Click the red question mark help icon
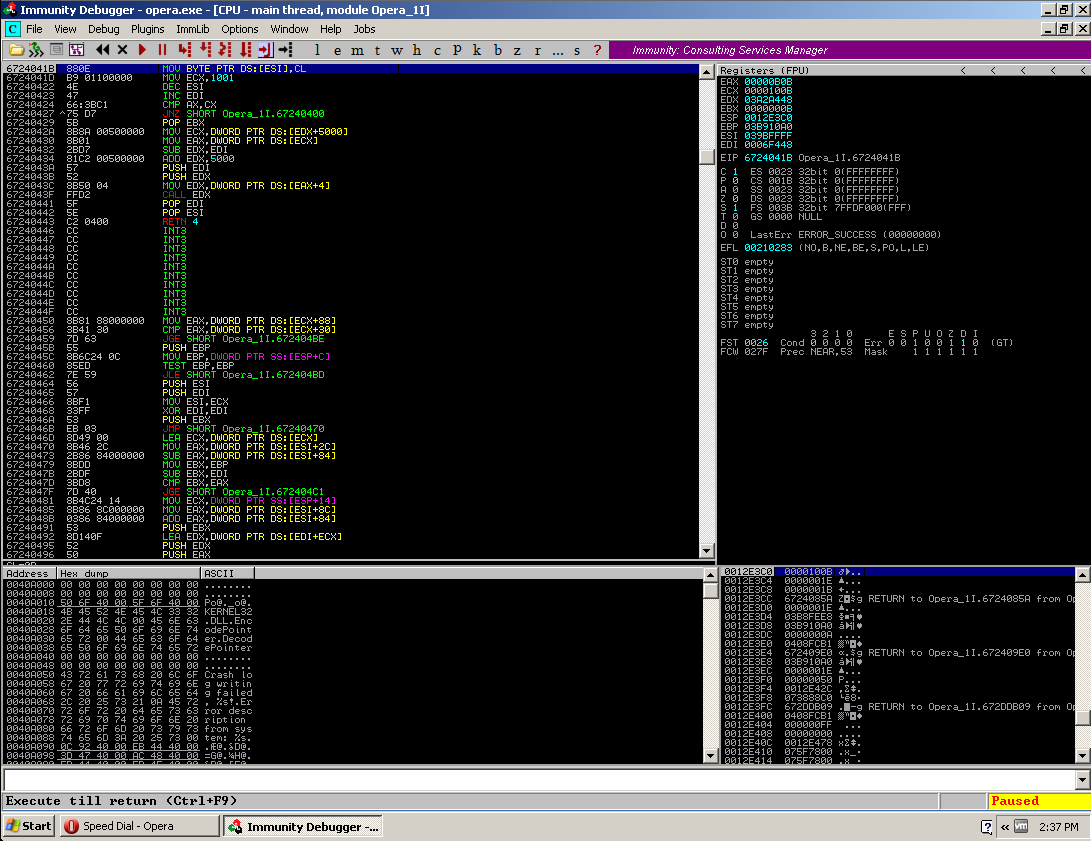1091x841 pixels. click(597, 50)
